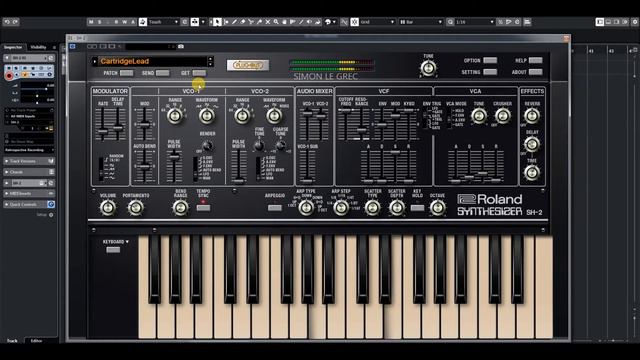Toggle the M mute button in toolbar
This screenshot has height=360, width=640.
(x=91, y=22)
